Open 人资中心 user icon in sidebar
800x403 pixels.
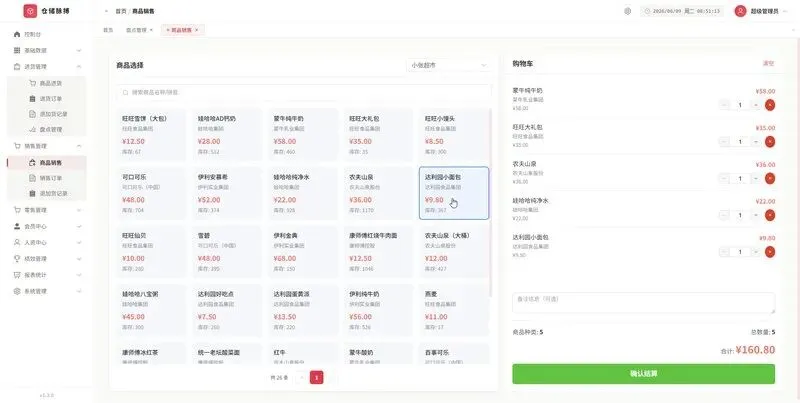pyautogui.click(x=17, y=242)
